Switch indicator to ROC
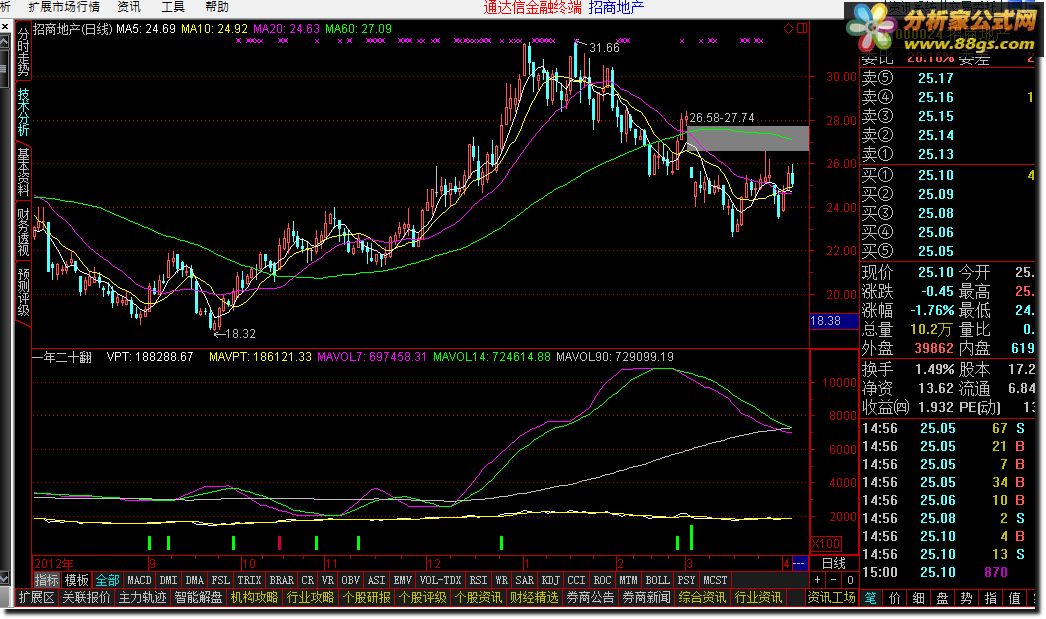Image resolution: width=1046 pixels, height=619 pixels. click(x=602, y=580)
